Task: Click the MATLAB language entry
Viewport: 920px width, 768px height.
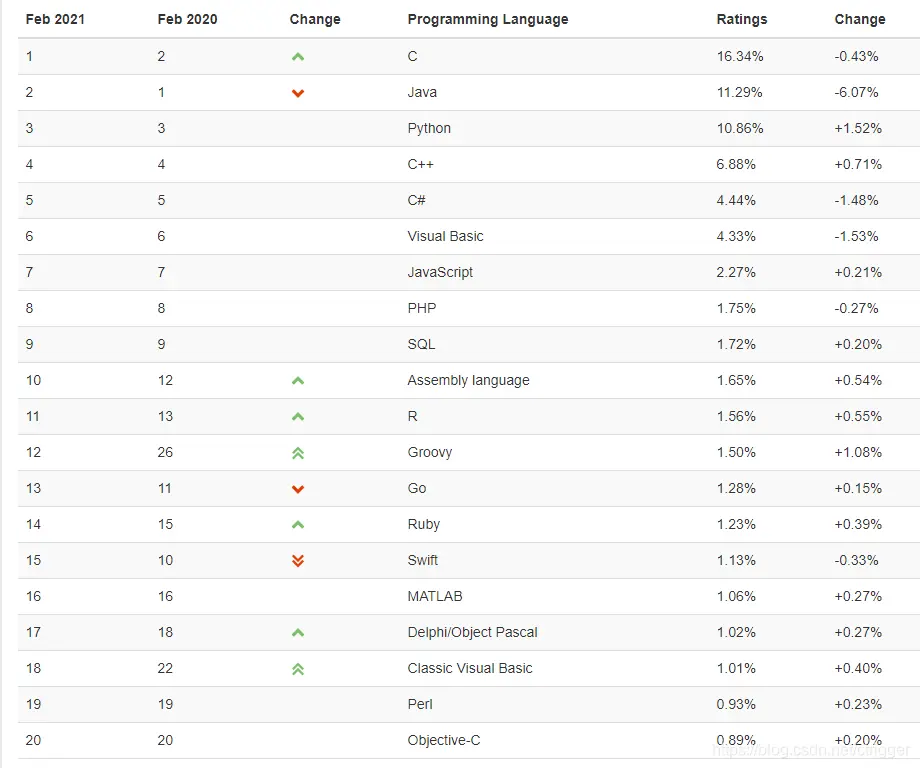Action: pyautogui.click(x=435, y=596)
